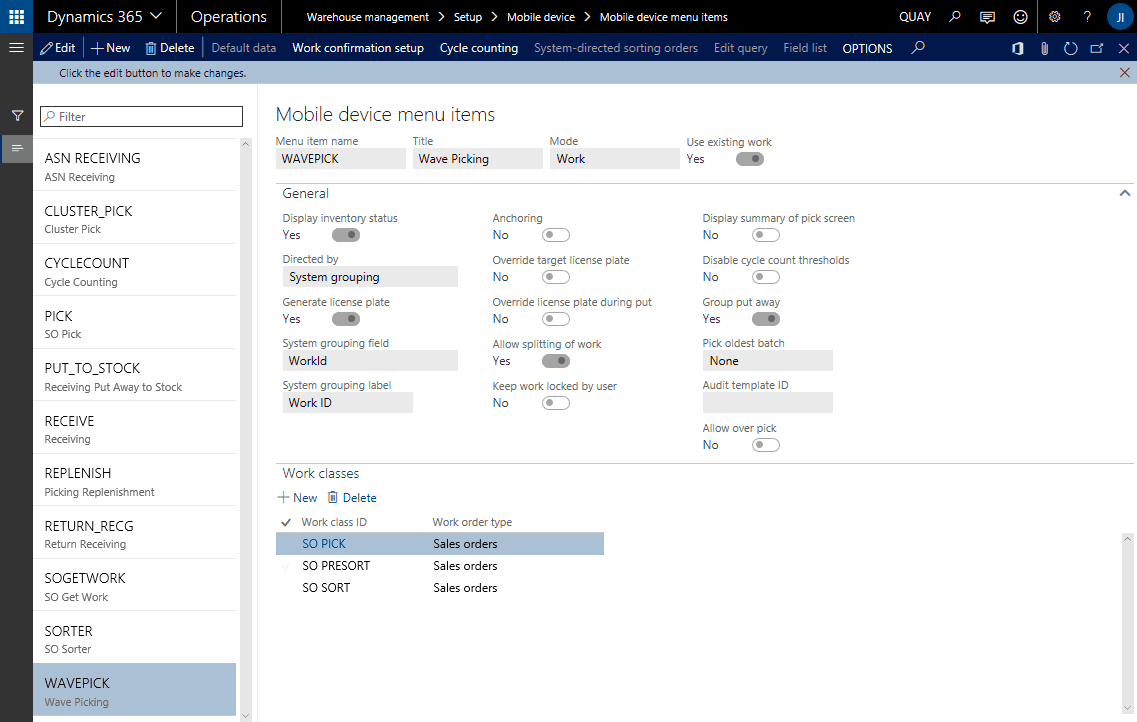Toggle Keep work locked by user
1137x722 pixels.
555,403
